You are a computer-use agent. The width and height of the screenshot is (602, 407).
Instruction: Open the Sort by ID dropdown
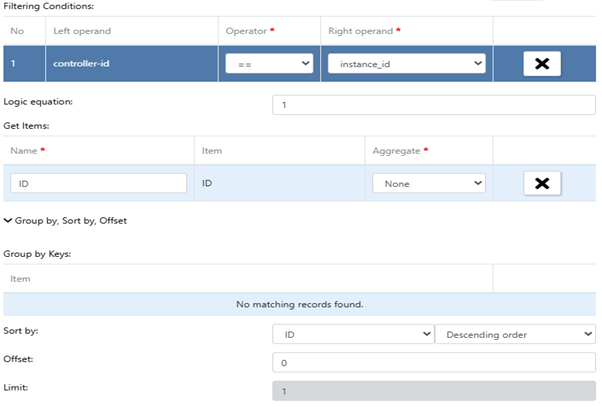(353, 334)
